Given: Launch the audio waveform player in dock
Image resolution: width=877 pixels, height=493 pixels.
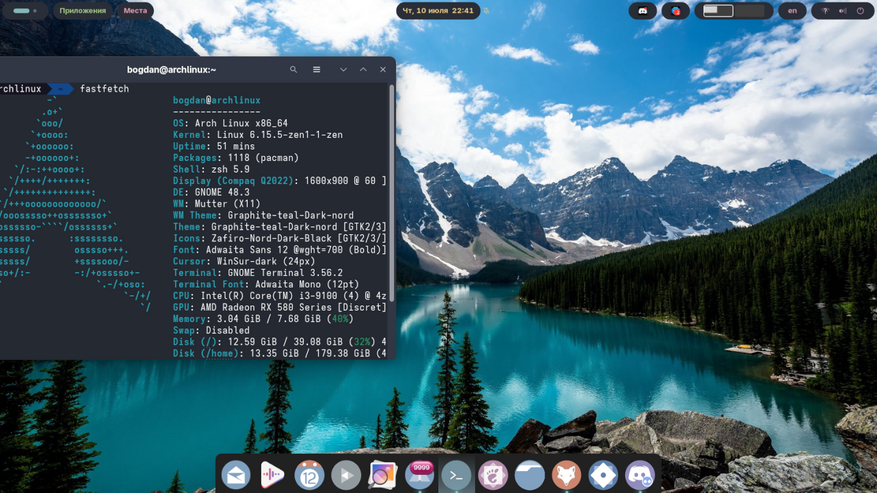Looking at the screenshot, I should 272,475.
